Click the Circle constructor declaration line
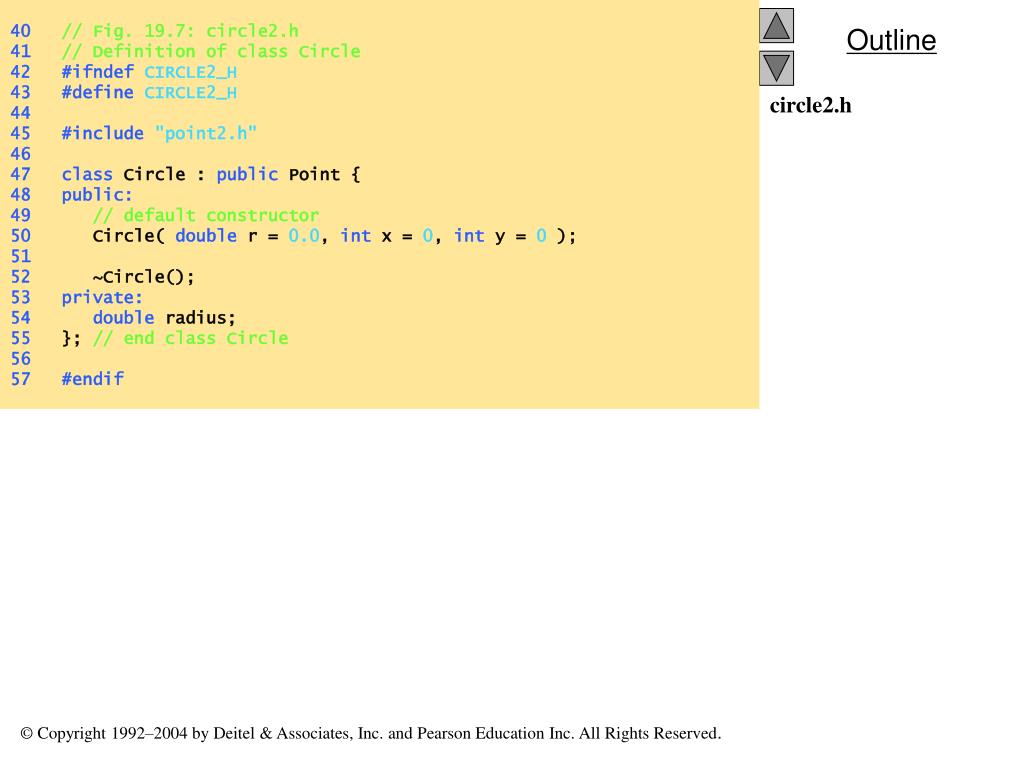Image resolution: width=1024 pixels, height=768 pixels. 334,236
